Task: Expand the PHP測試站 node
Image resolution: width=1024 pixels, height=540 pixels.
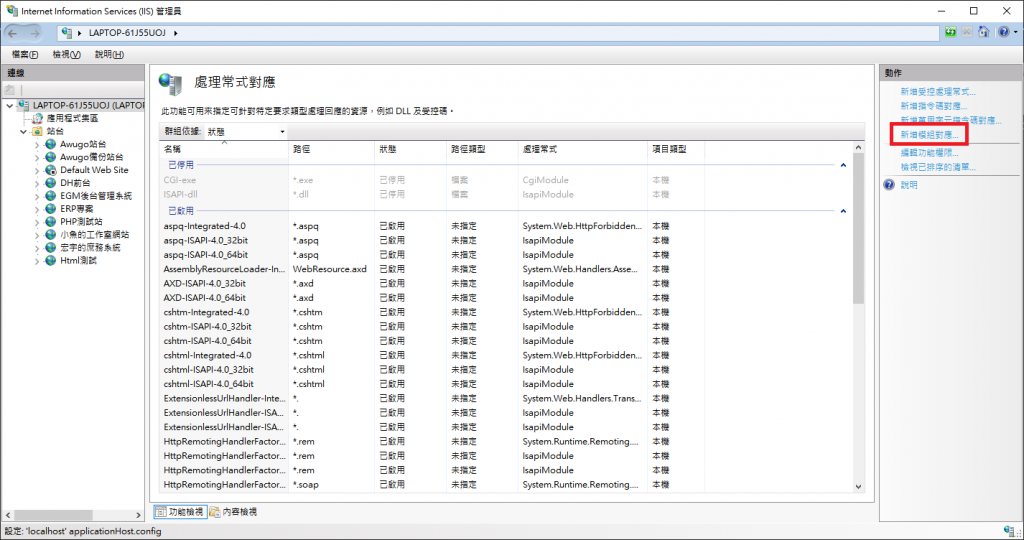Action: pyautogui.click(x=37, y=221)
